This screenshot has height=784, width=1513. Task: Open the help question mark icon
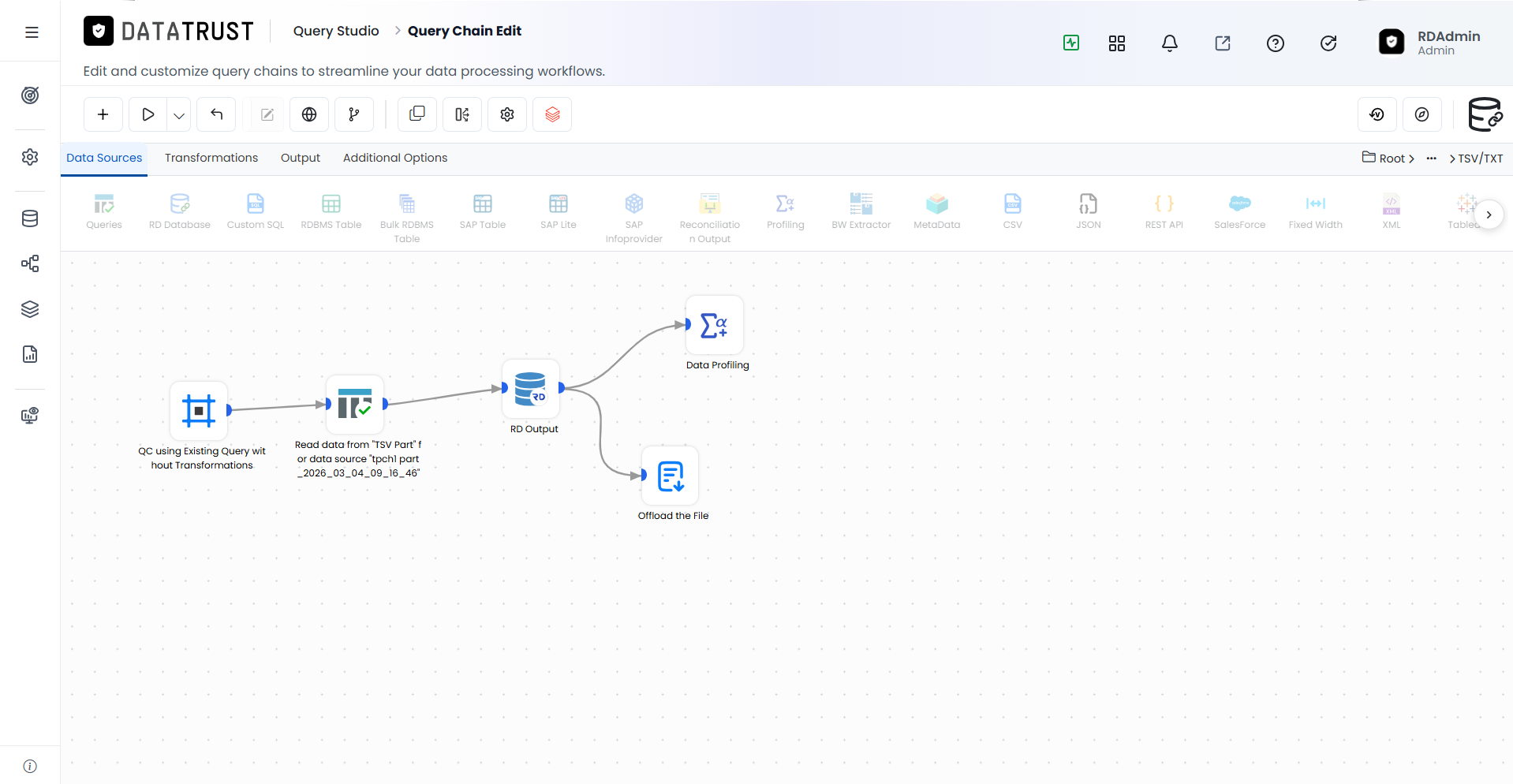coord(1276,43)
